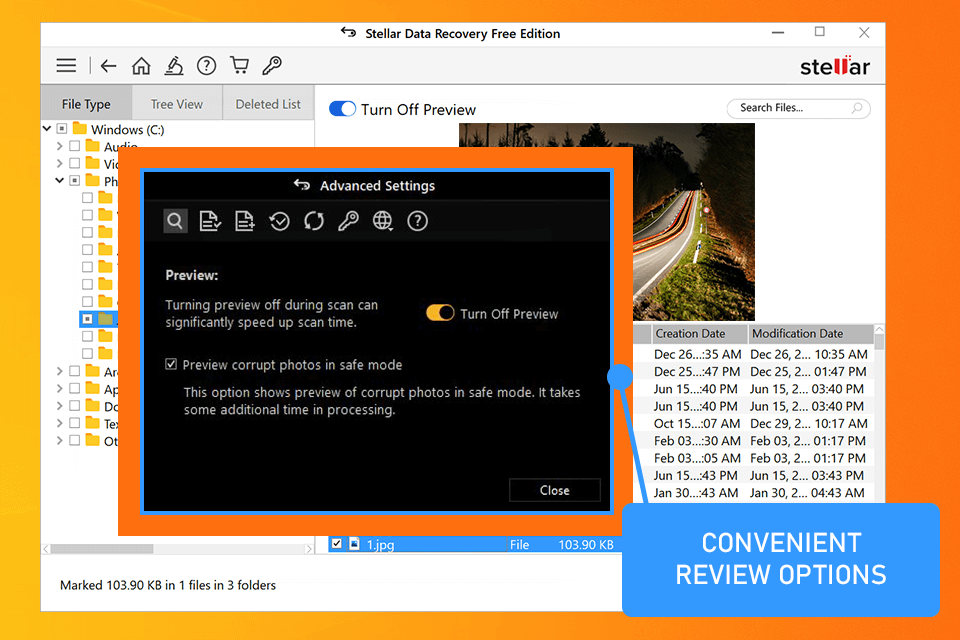Expand the Vi... folder node
The width and height of the screenshot is (960, 640).
59,164
